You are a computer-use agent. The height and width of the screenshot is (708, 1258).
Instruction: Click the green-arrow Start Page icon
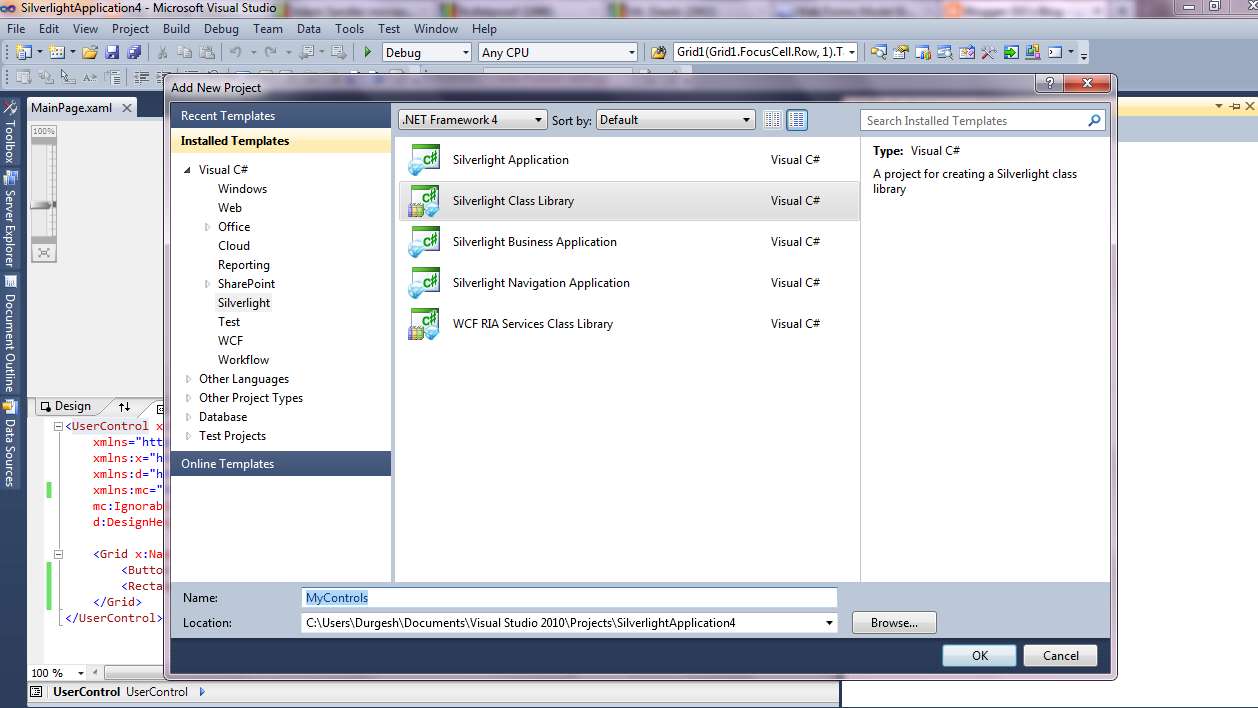point(1011,52)
